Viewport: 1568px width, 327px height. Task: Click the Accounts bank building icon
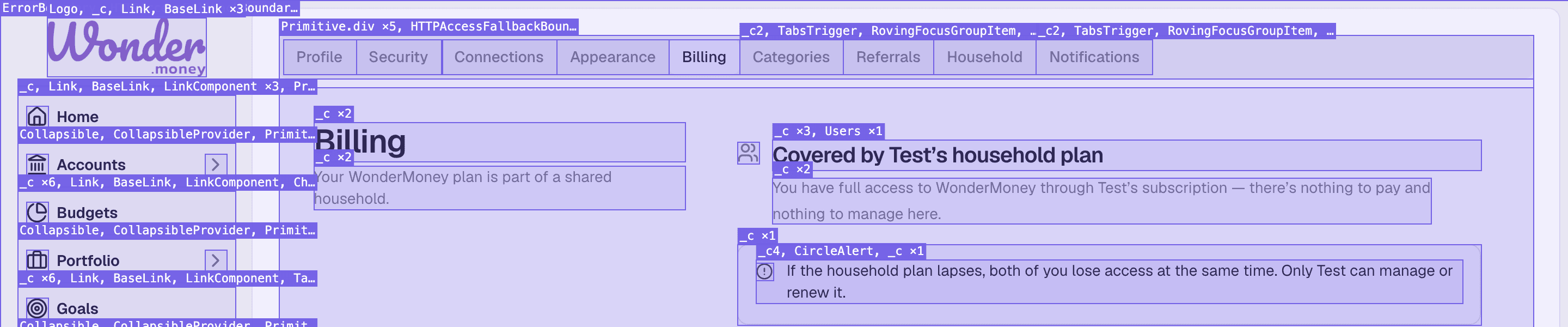coord(37,165)
